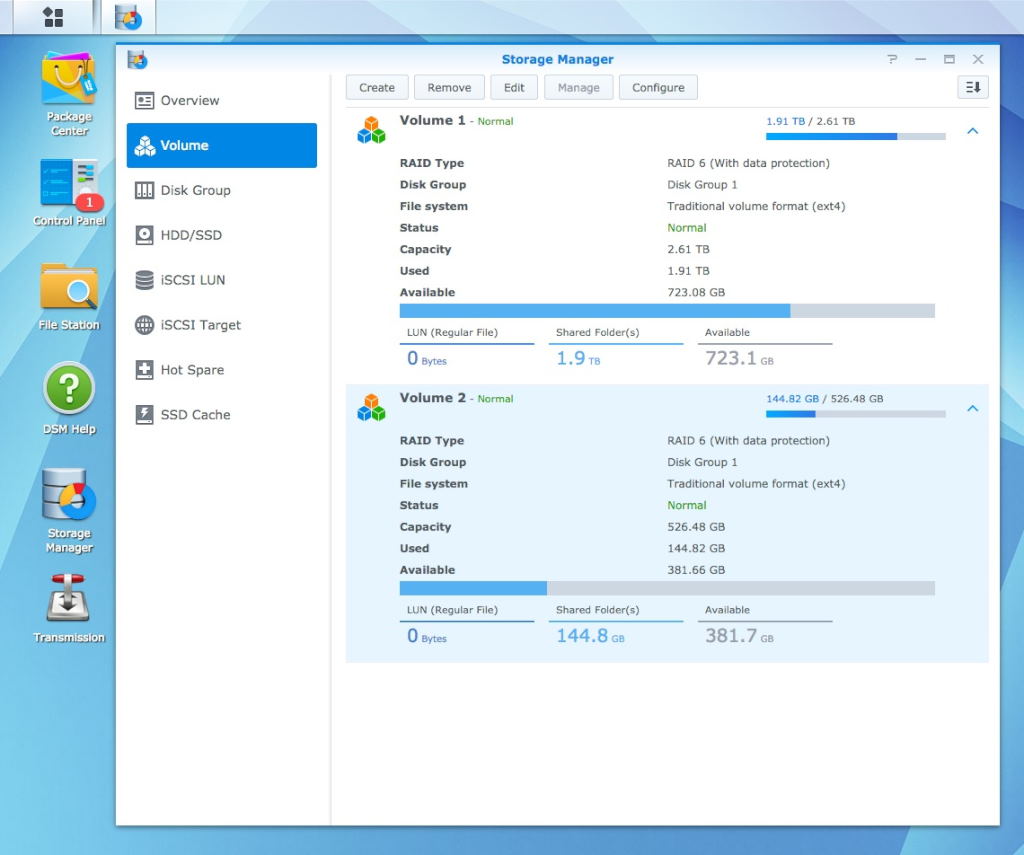Click the 723.1 GB available figure
The height and width of the screenshot is (855, 1024).
739,359
